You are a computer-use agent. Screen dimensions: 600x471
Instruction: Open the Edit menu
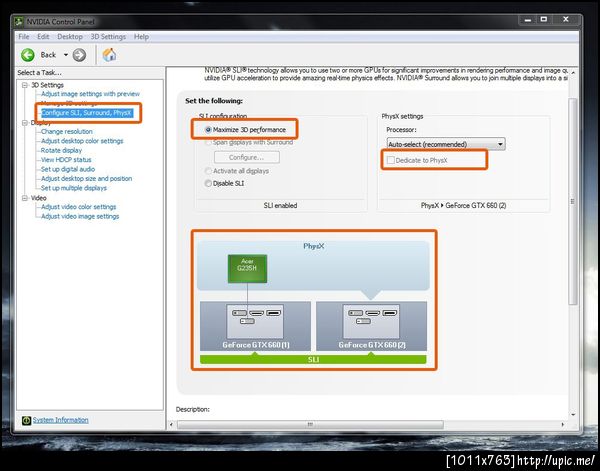(x=43, y=37)
